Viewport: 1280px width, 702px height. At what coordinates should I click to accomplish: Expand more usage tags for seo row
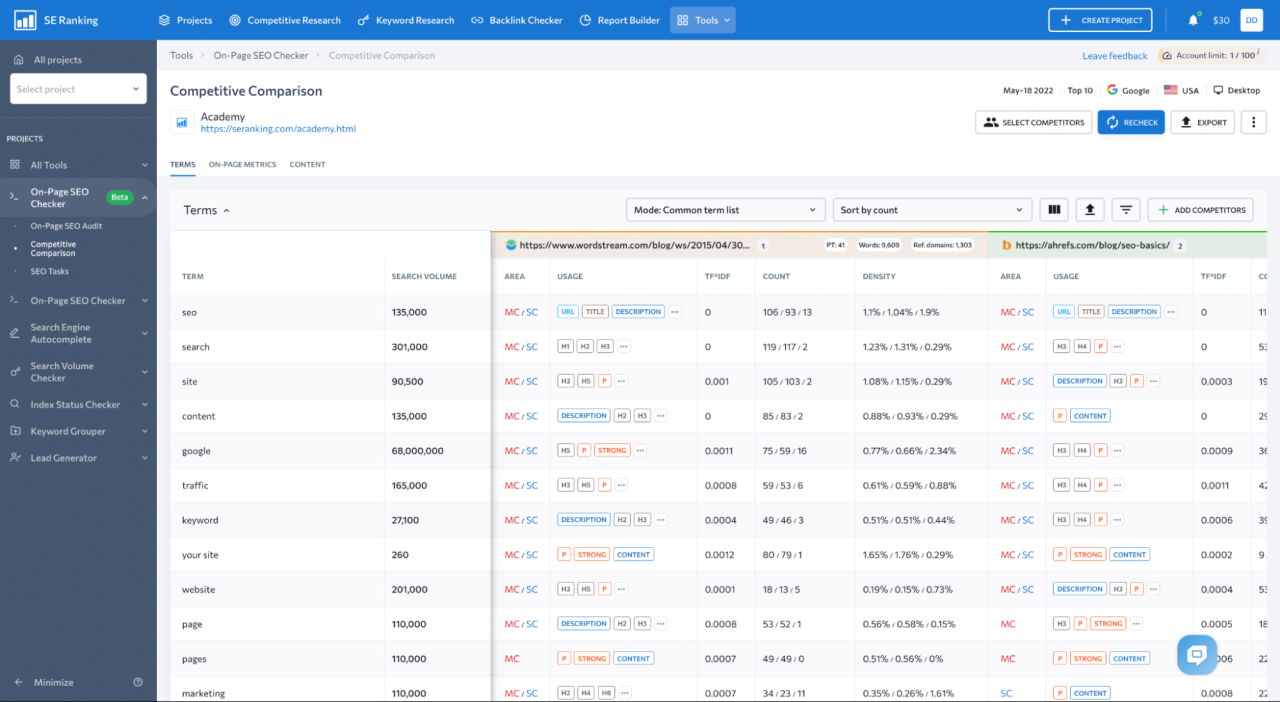[675, 312]
